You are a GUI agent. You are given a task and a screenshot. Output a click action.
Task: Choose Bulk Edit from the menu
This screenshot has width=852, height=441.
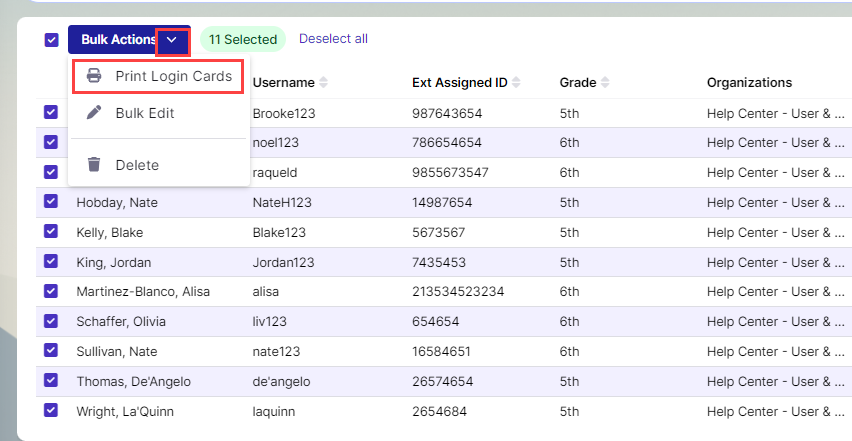click(x=145, y=113)
